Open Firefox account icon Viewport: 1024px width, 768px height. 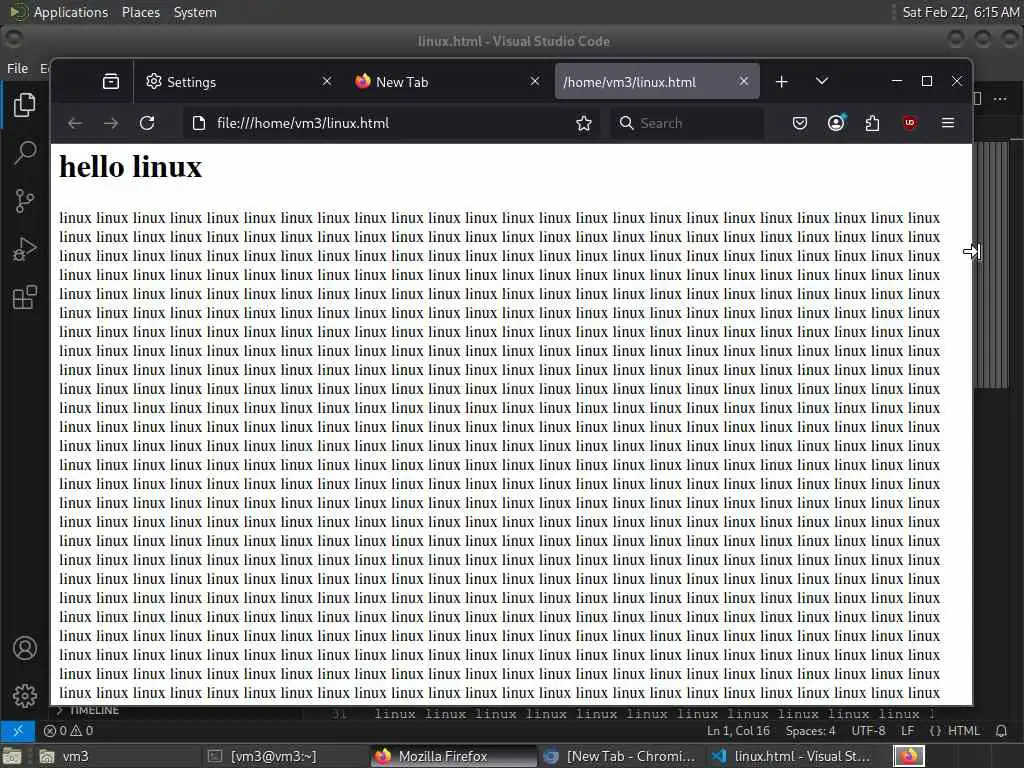pyautogui.click(x=836, y=123)
